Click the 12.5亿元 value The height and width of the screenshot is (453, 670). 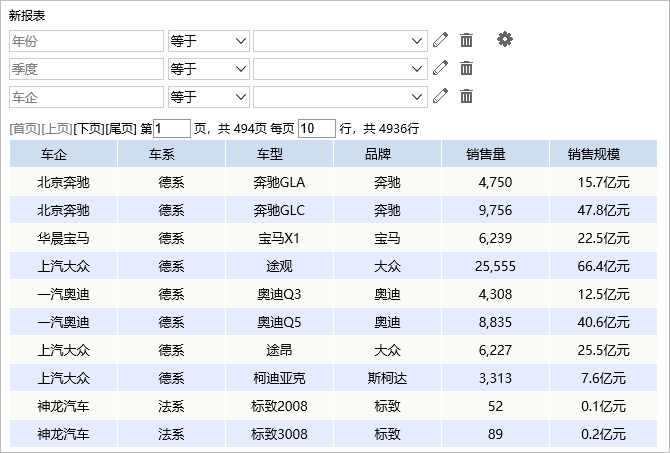tap(603, 294)
